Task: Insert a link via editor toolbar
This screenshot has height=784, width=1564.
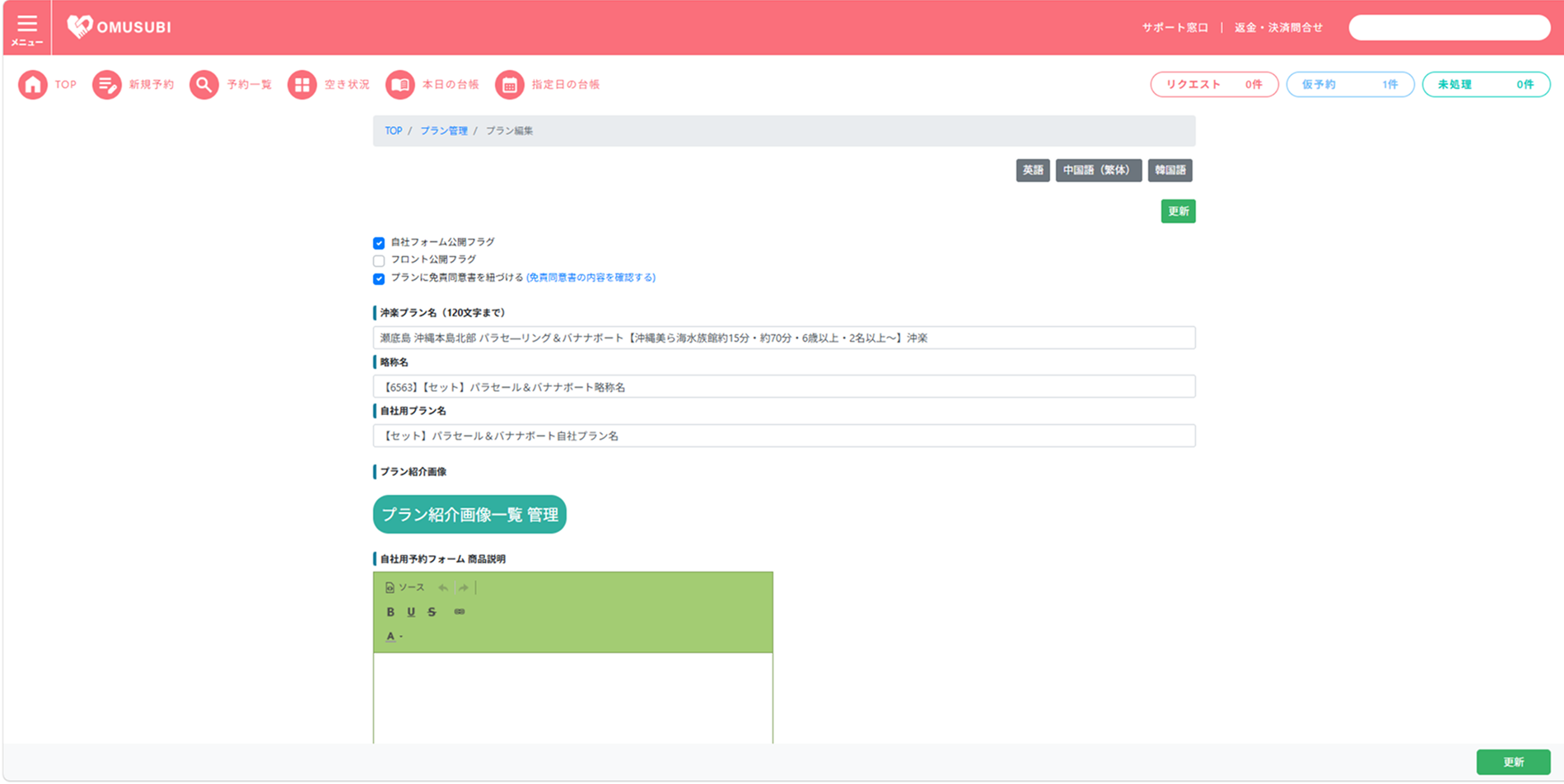Action: 460,612
